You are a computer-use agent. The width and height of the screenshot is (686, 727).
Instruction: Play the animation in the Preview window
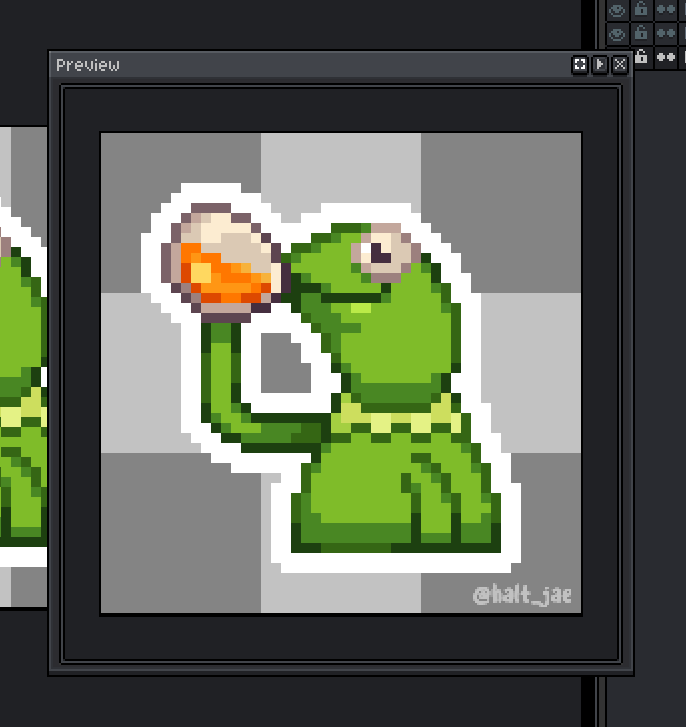[600, 64]
